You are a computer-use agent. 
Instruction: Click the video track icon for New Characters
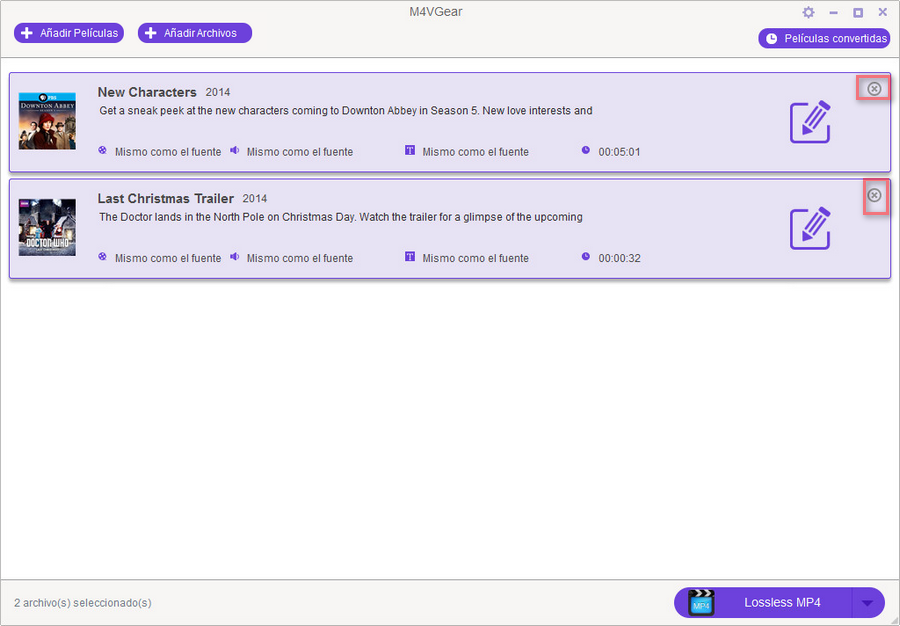(x=102, y=151)
